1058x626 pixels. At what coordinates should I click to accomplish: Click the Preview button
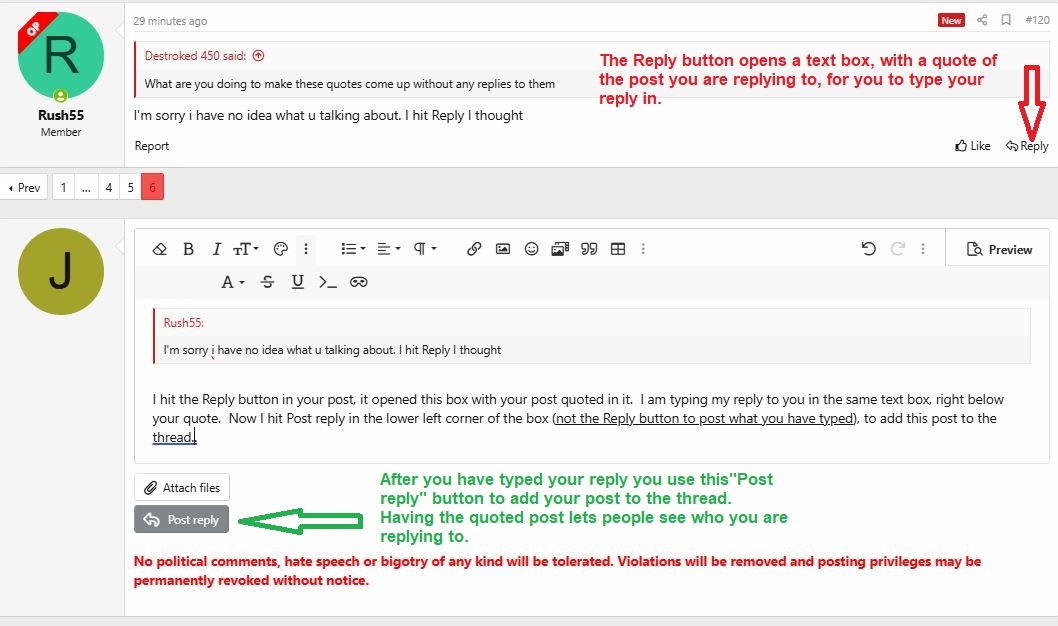point(999,249)
